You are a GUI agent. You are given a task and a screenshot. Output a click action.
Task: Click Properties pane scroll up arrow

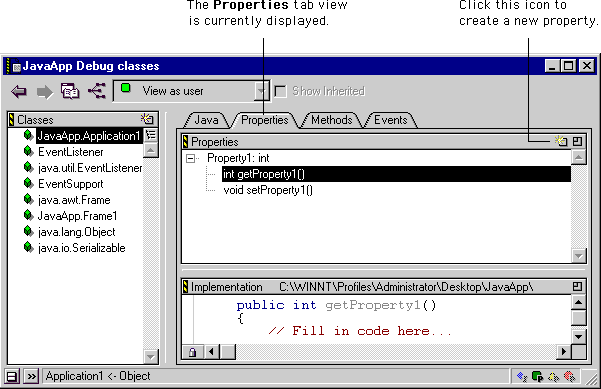579,157
